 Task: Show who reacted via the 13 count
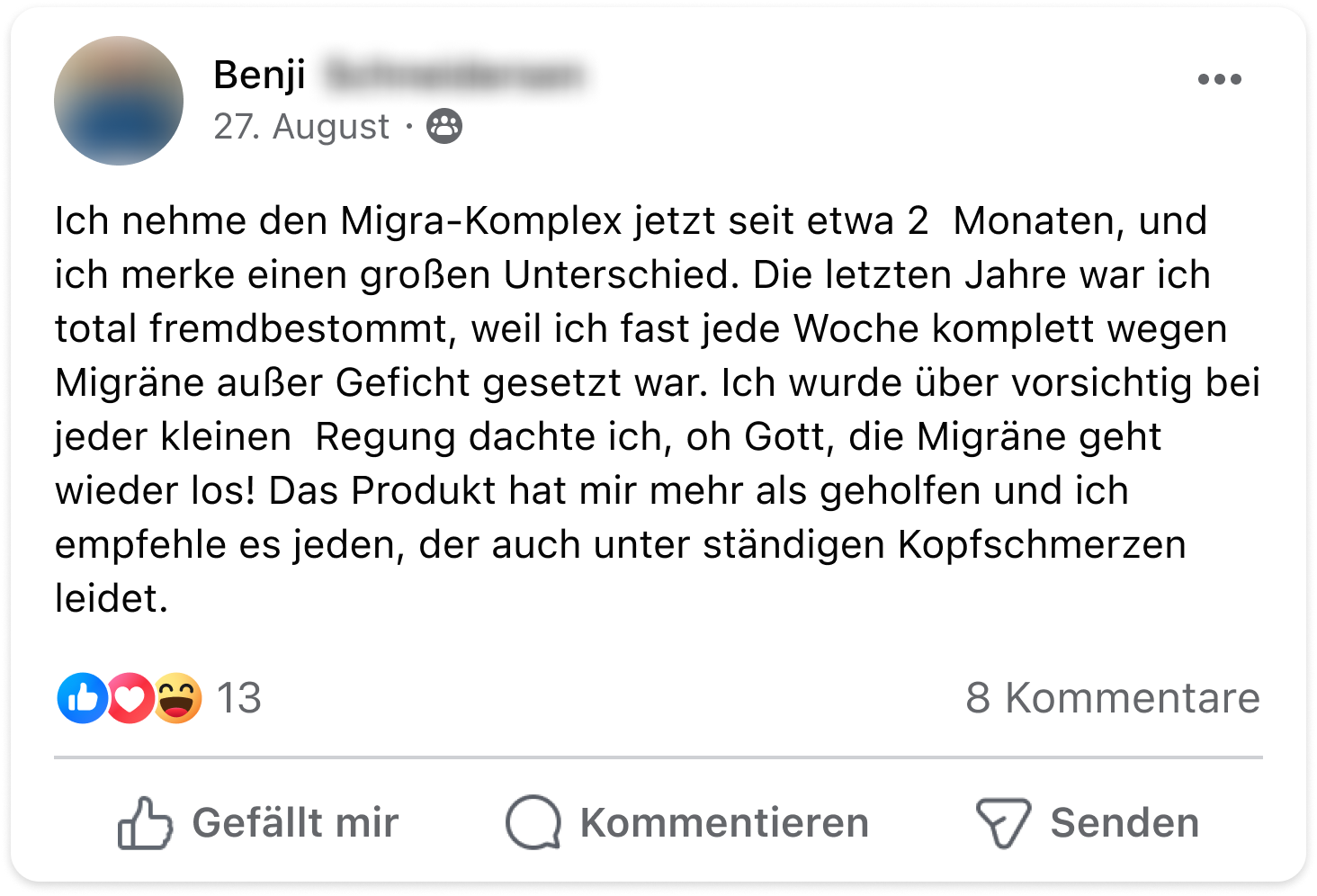tap(239, 698)
